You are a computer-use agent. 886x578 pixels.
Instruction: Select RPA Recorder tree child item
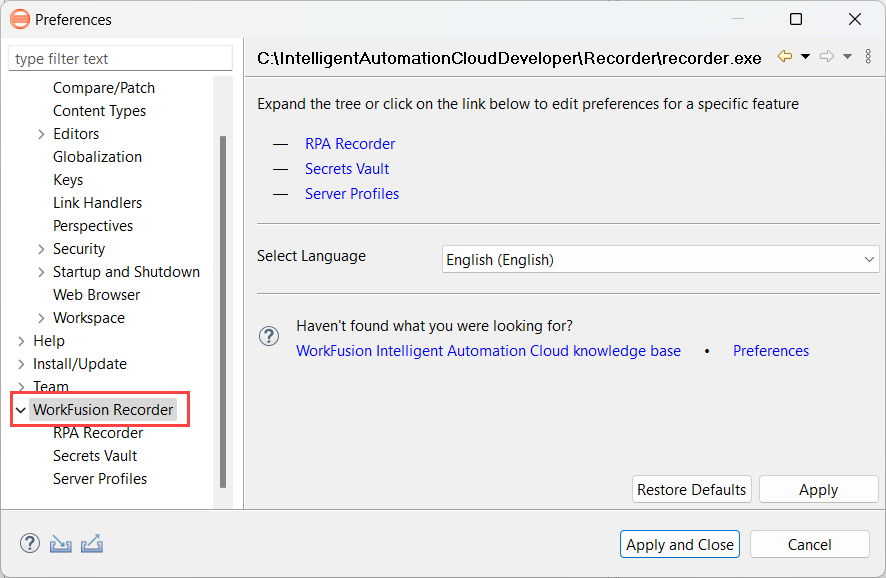pyautogui.click(x=98, y=433)
